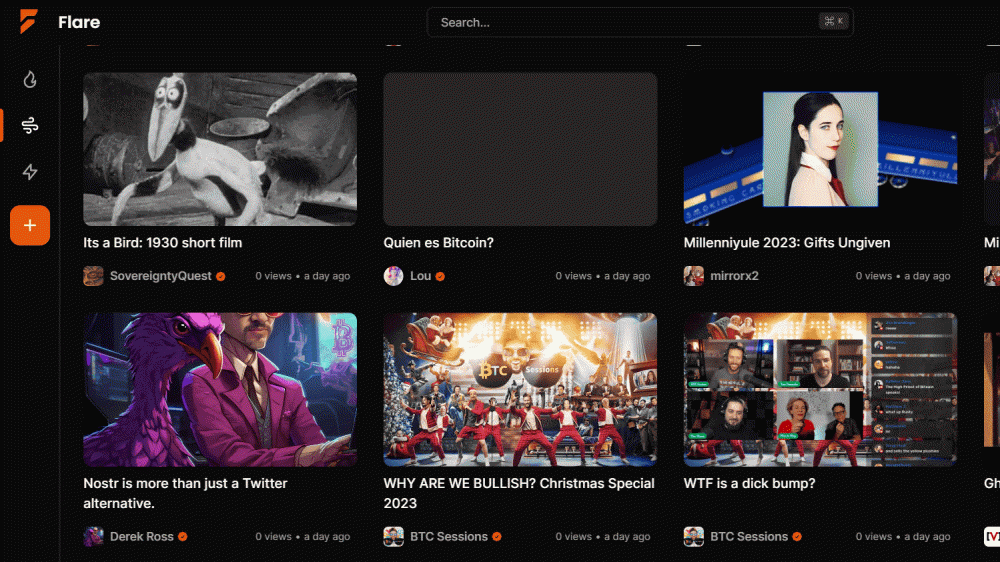1000x562 pixels.
Task: Open the 'WTF is a dick bump?' title
Action: tap(749, 483)
